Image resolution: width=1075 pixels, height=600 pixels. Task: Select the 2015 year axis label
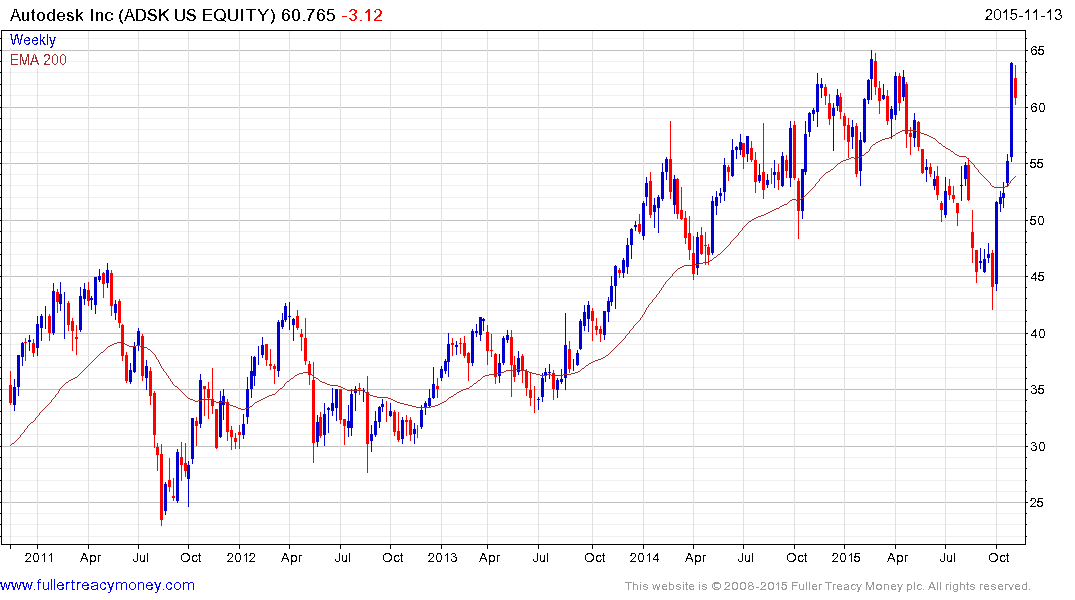[846, 557]
